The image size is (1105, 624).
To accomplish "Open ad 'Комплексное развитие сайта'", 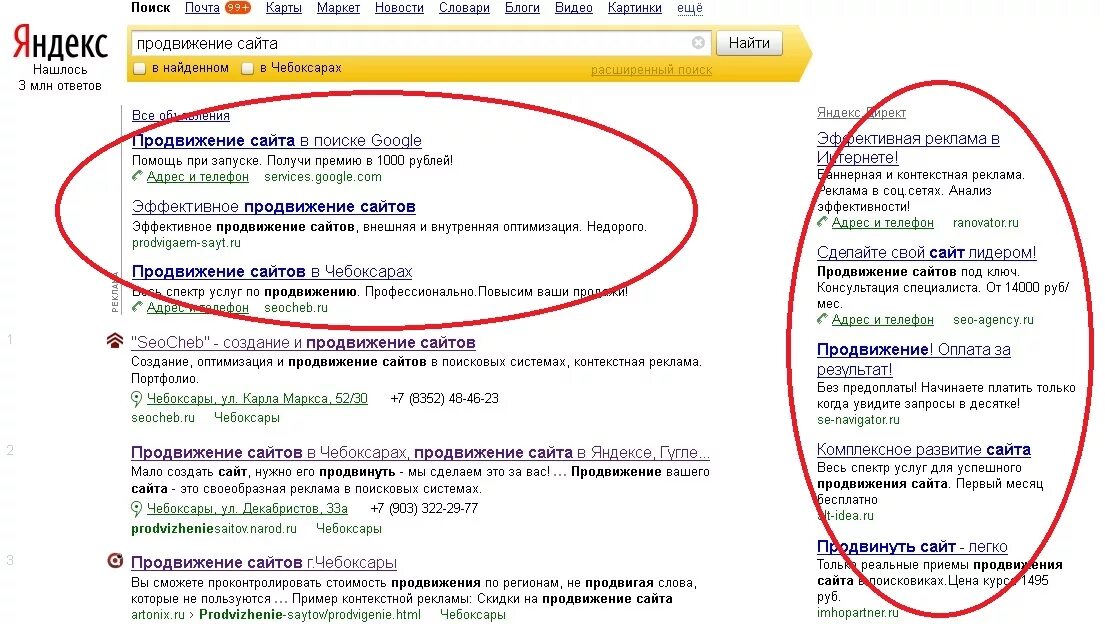I will point(923,449).
